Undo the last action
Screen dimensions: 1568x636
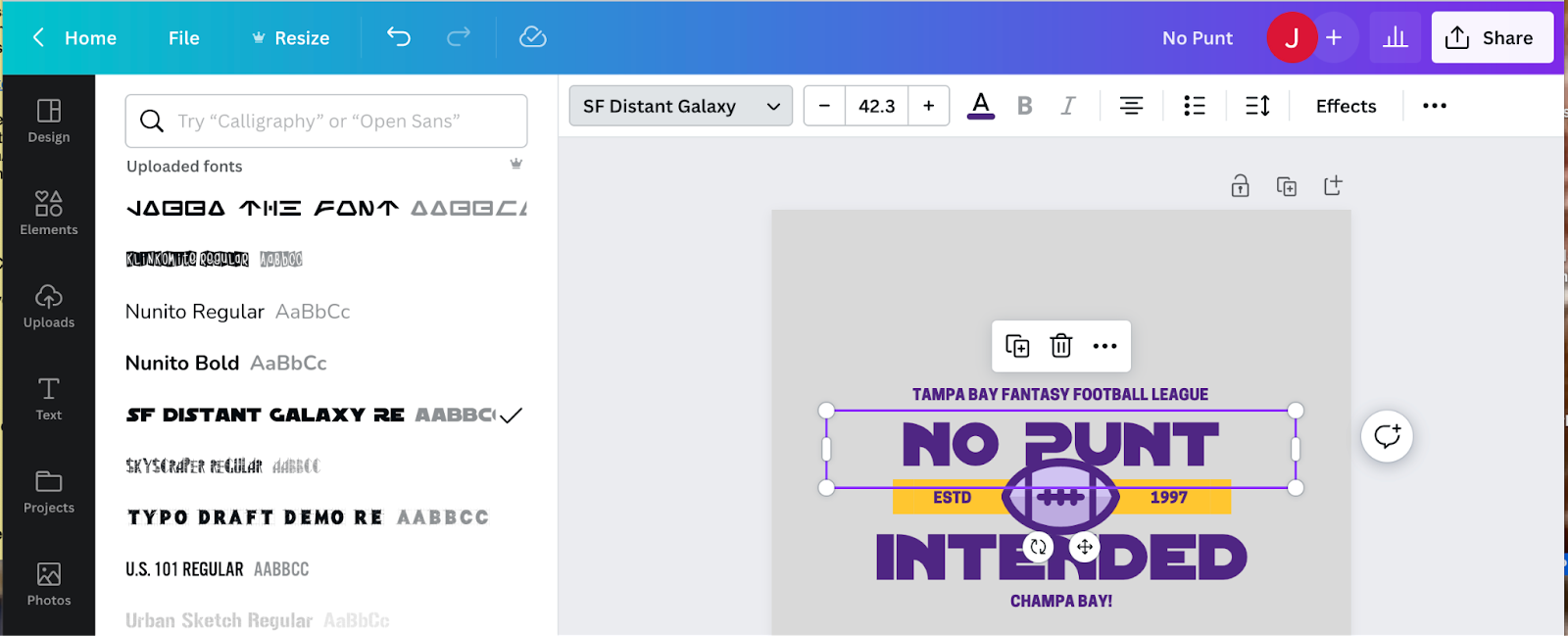[x=399, y=37]
